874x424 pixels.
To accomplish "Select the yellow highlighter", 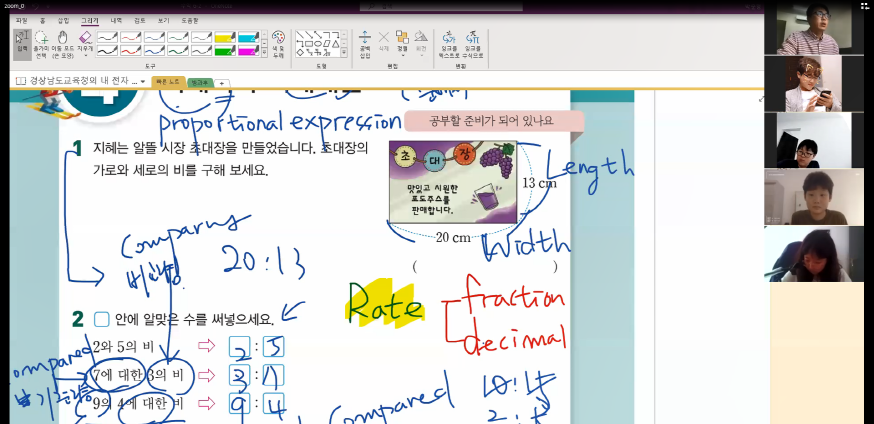I will tap(225, 37).
